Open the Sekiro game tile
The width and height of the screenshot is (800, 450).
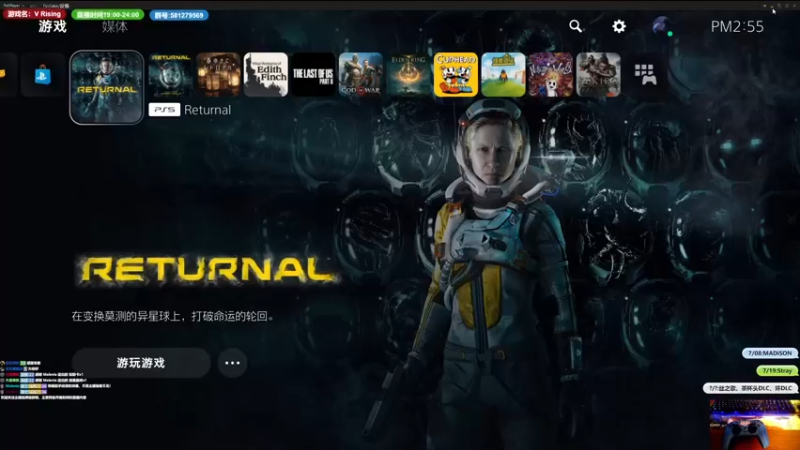click(x=598, y=74)
